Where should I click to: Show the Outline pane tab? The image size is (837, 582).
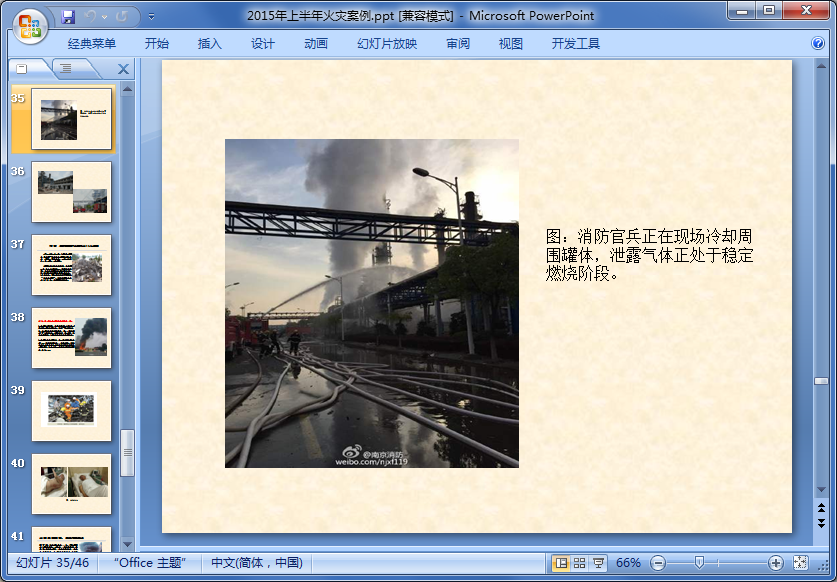[x=66, y=68]
